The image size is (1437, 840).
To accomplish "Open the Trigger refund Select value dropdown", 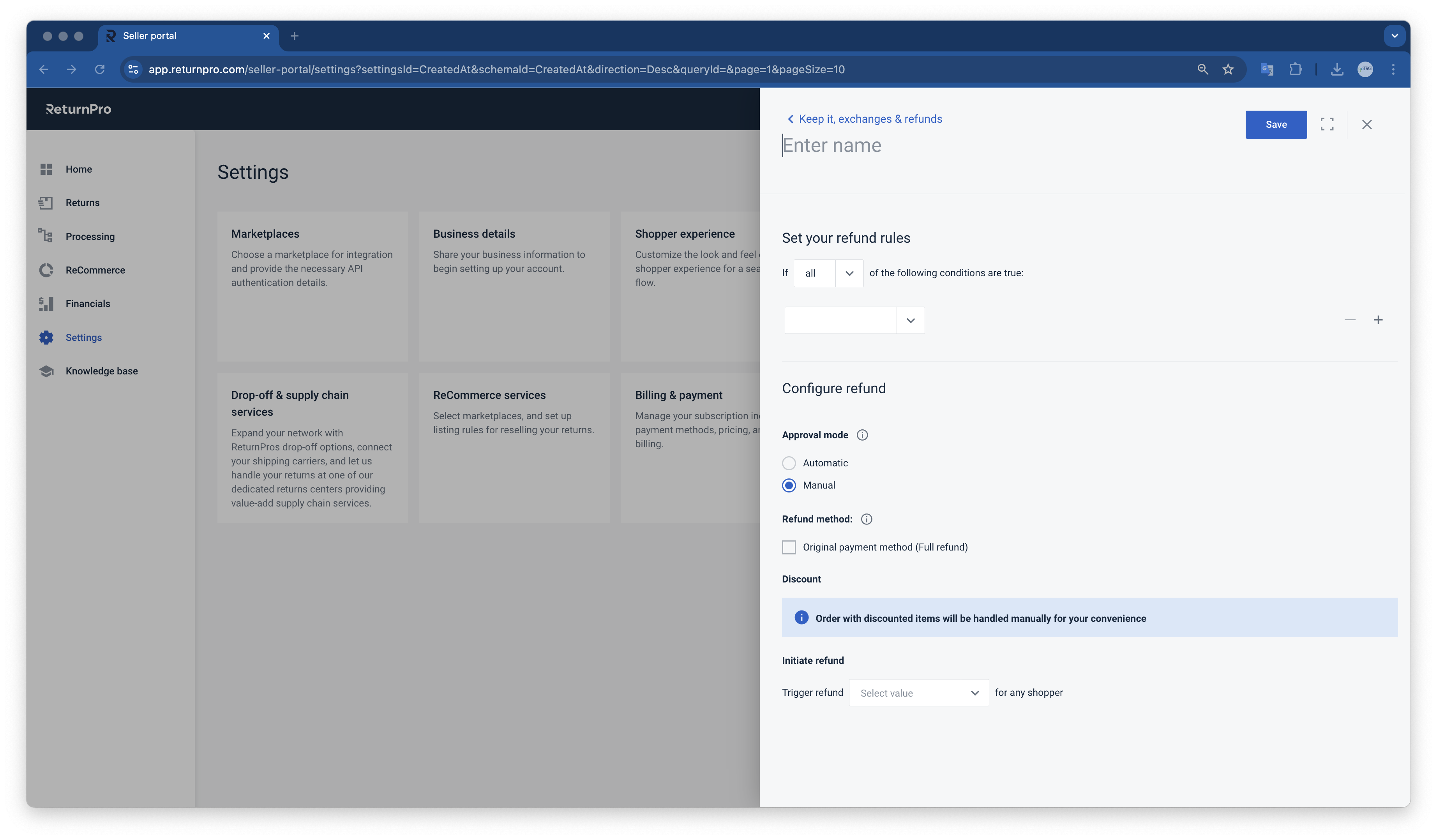I will point(918,693).
